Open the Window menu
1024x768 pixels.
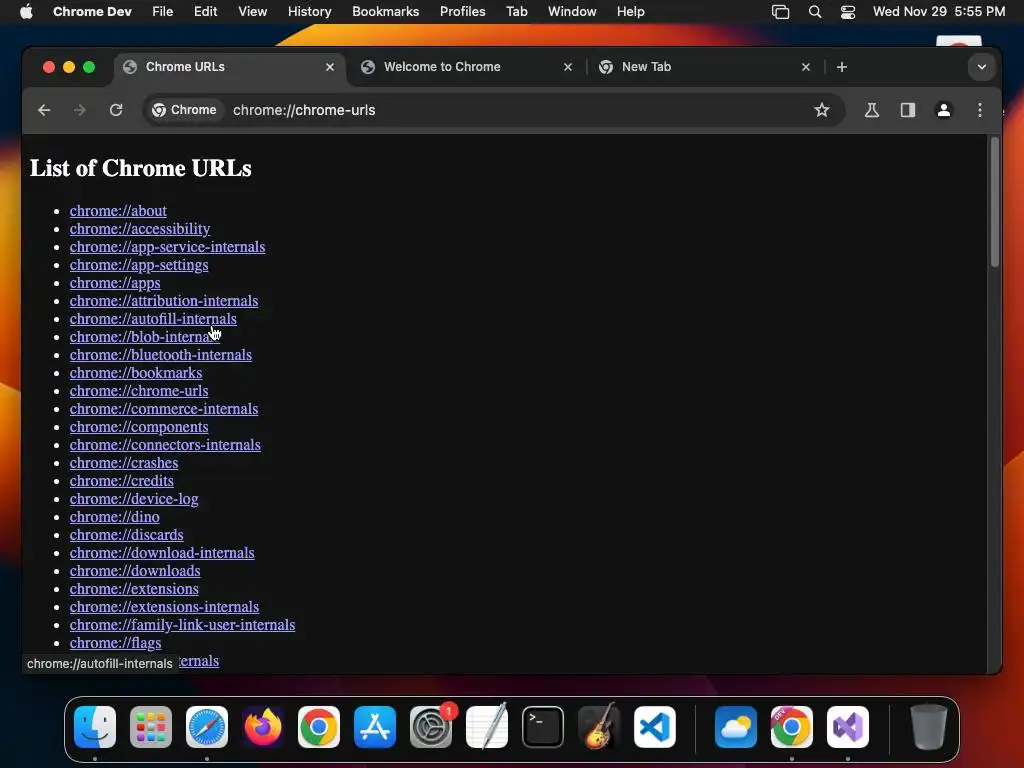click(572, 12)
